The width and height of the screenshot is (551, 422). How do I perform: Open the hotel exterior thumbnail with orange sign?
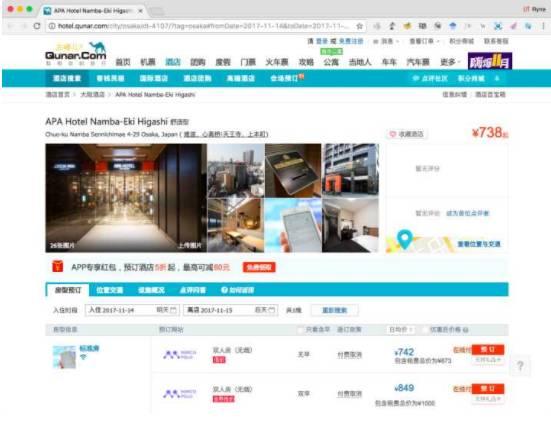pyautogui.click(x=350, y=170)
